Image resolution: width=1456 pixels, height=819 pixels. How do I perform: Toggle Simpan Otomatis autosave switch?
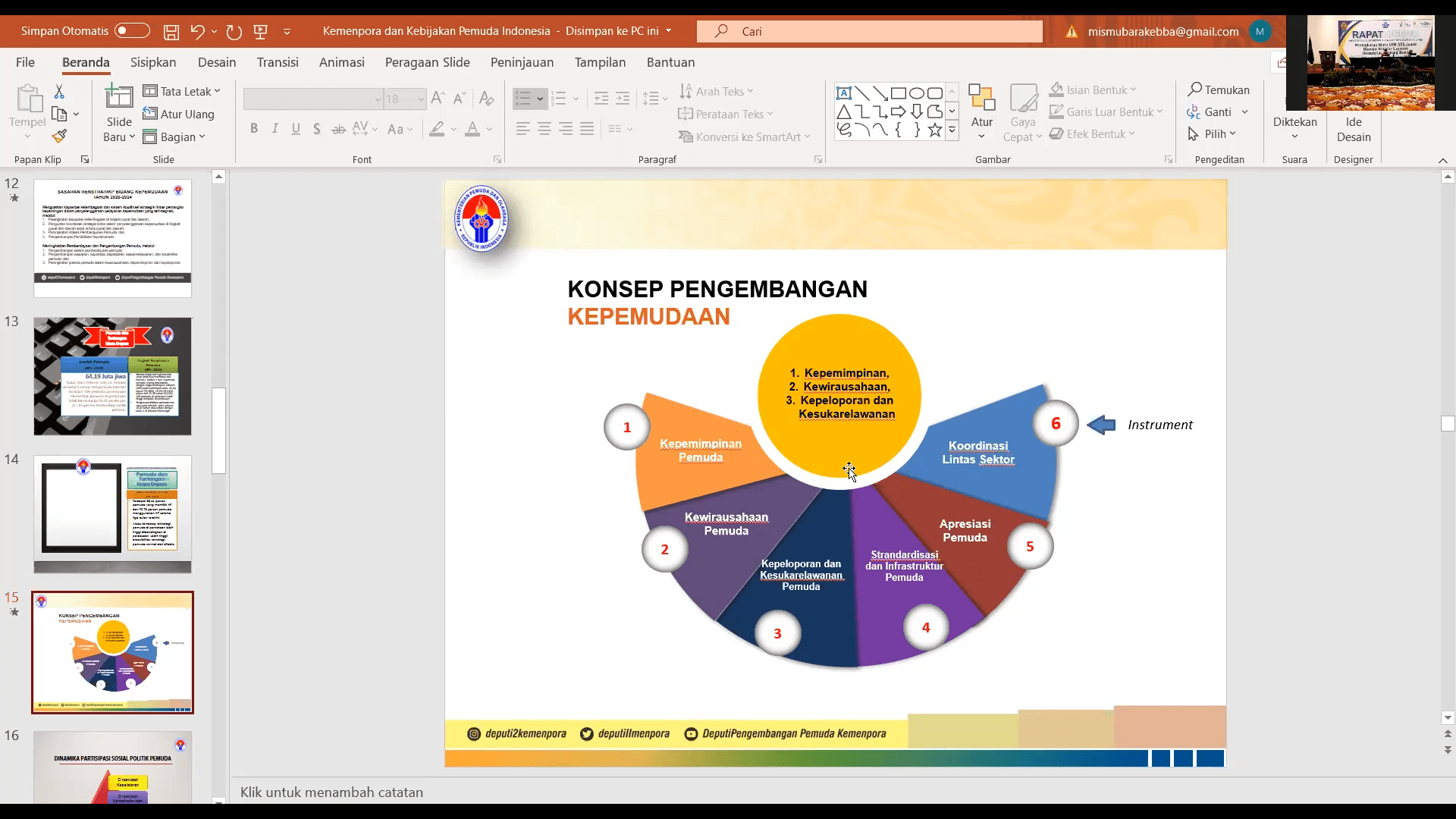(132, 31)
